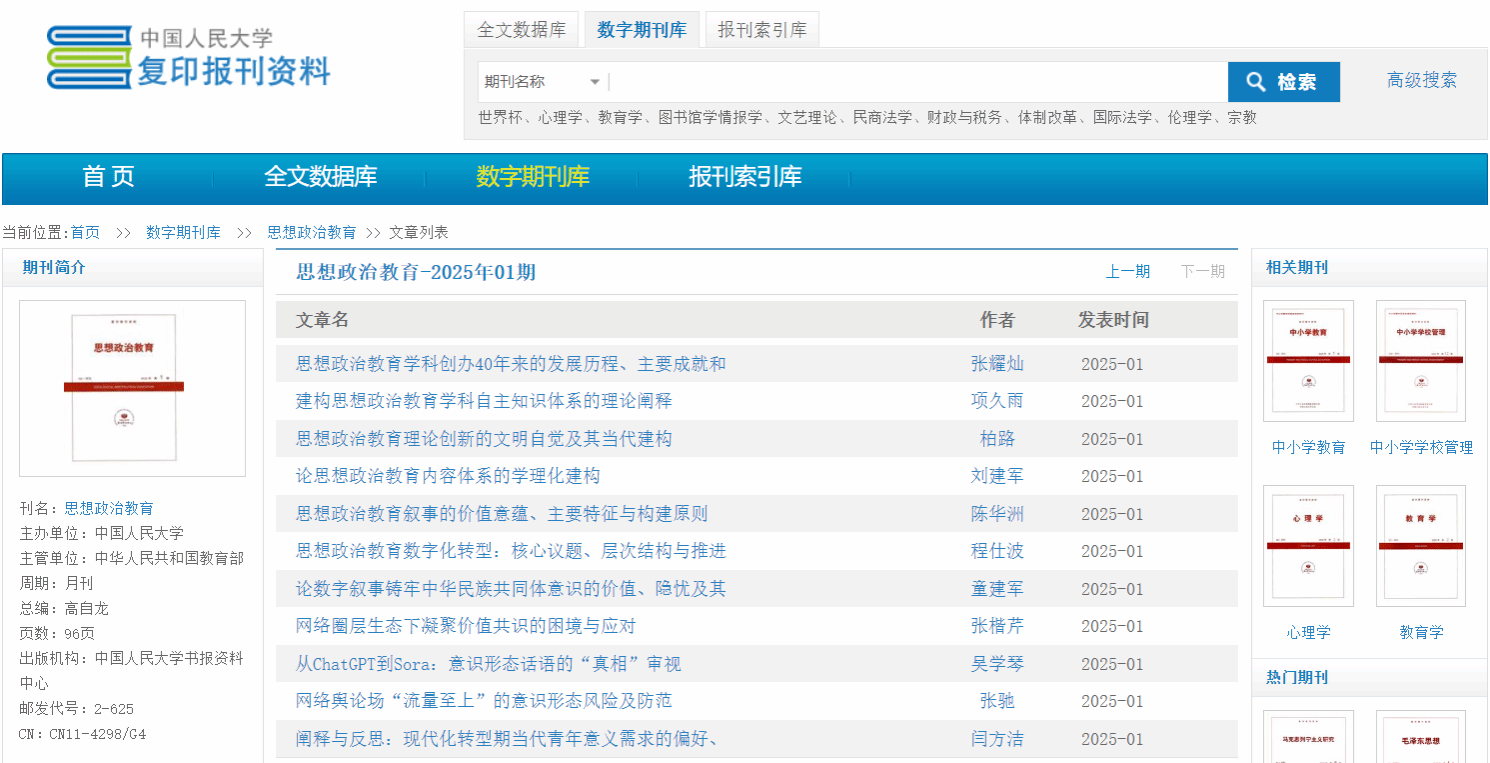
Task: Open the 心理学 journal cover image
Action: tap(1308, 546)
